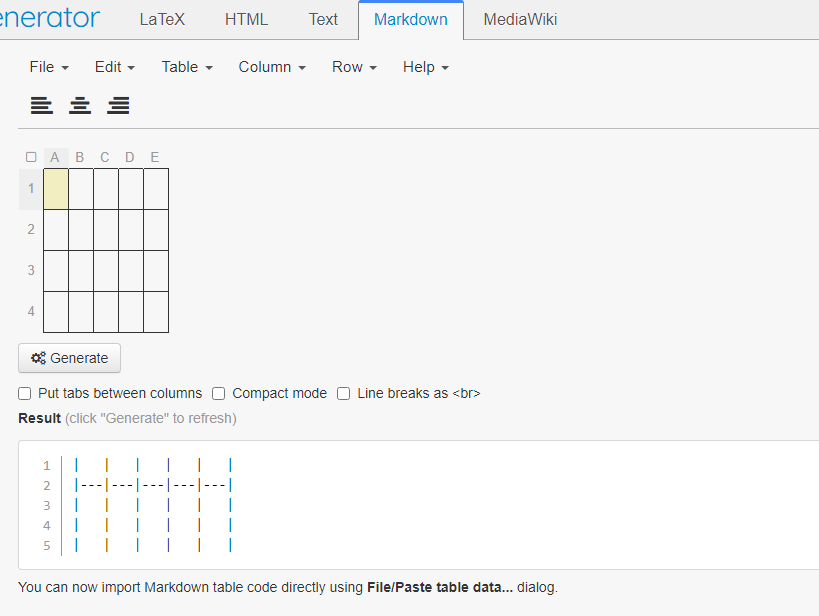Screen dimensions: 819x616
Task: Select the align center text icon
Action: [80, 105]
